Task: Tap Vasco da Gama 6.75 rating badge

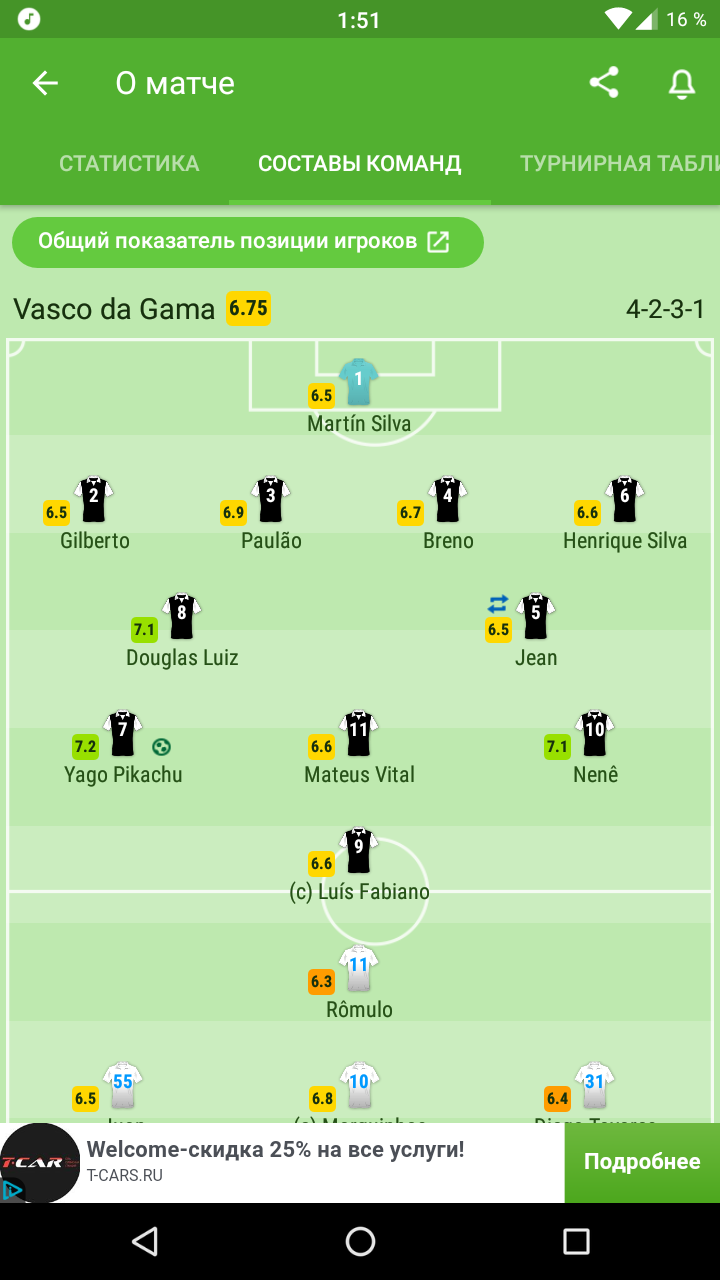Action: (248, 308)
